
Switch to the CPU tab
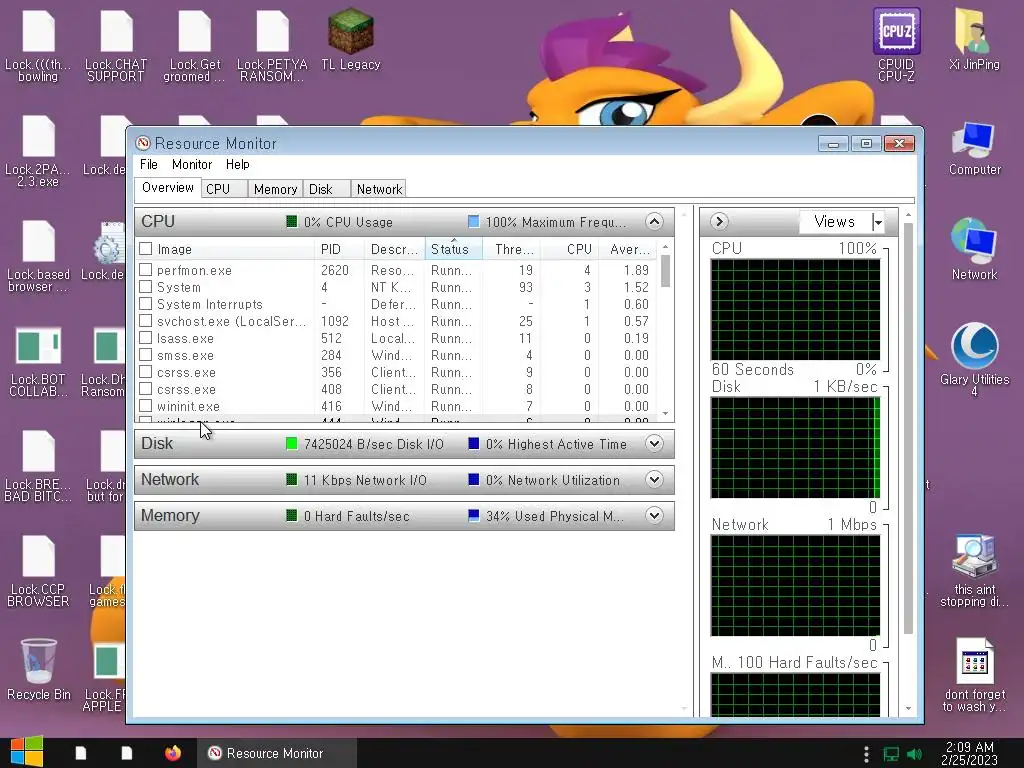(x=224, y=189)
